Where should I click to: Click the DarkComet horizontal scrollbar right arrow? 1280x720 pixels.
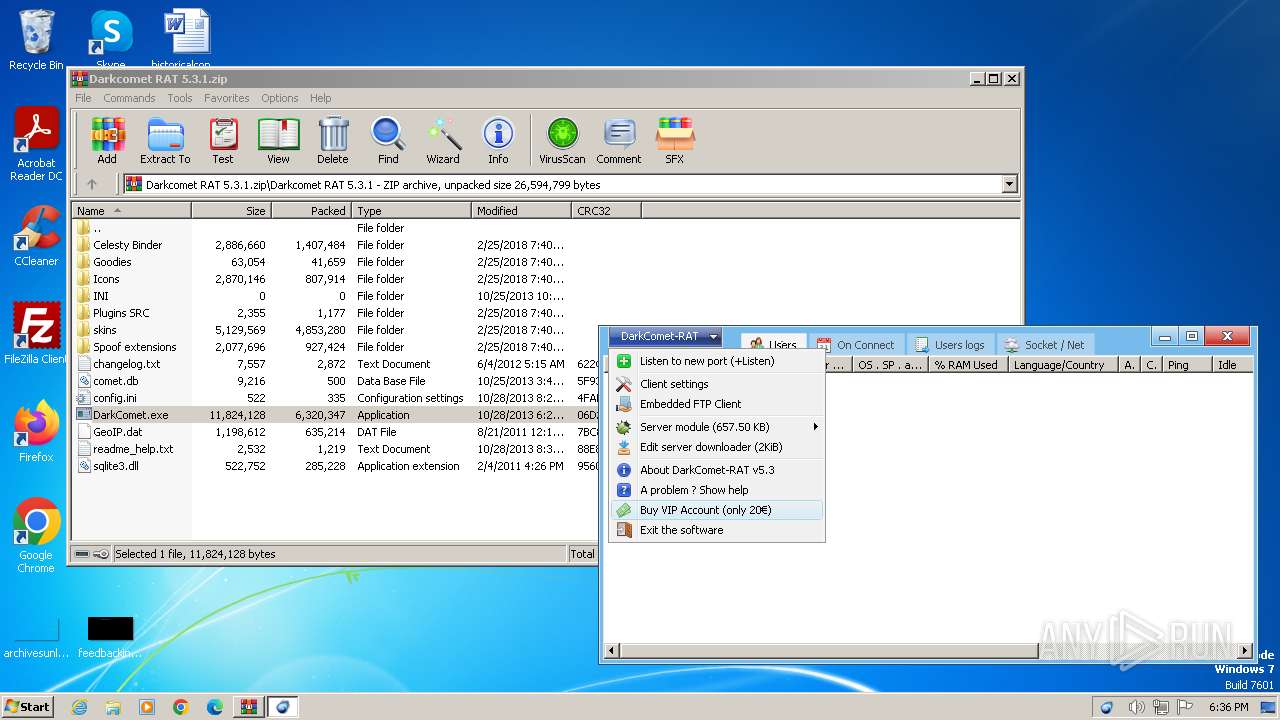pyautogui.click(x=1245, y=651)
